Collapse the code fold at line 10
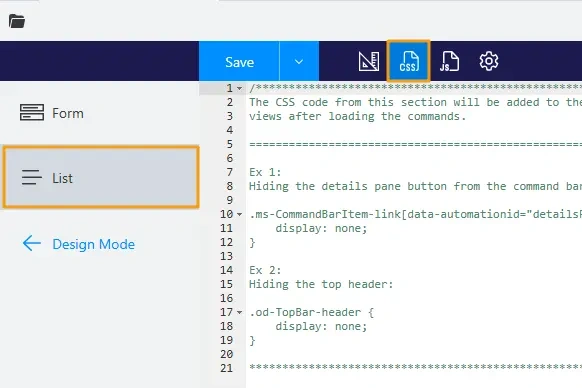The image size is (582, 388). coord(239,214)
